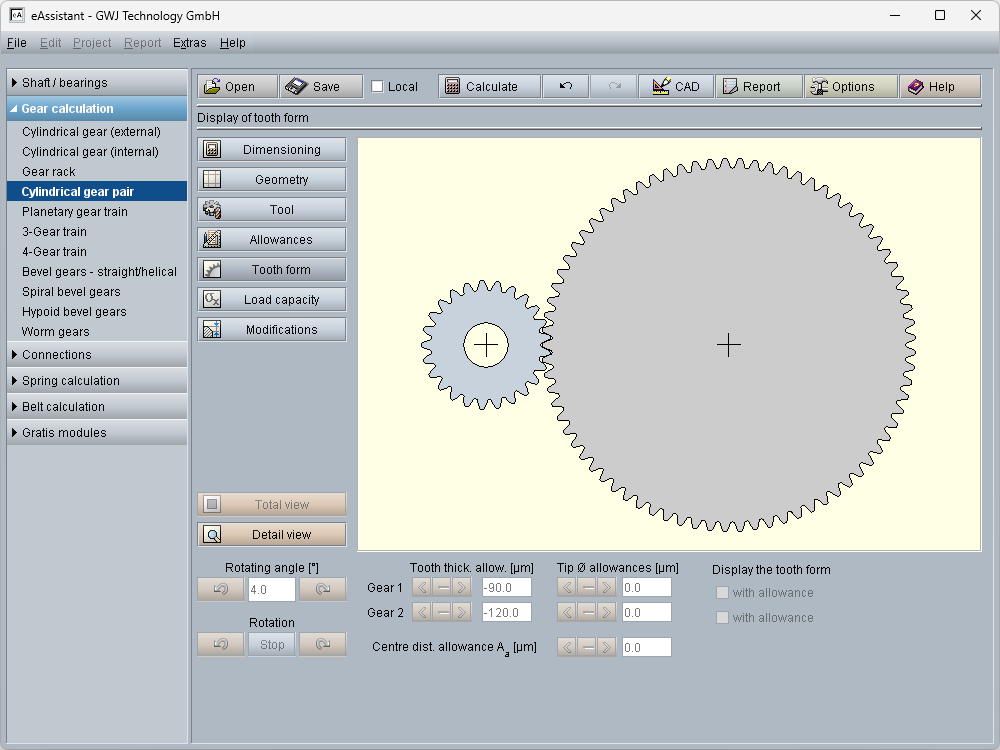
Task: Toggle first 'with allowance' checkbox
Action: [x=722, y=593]
